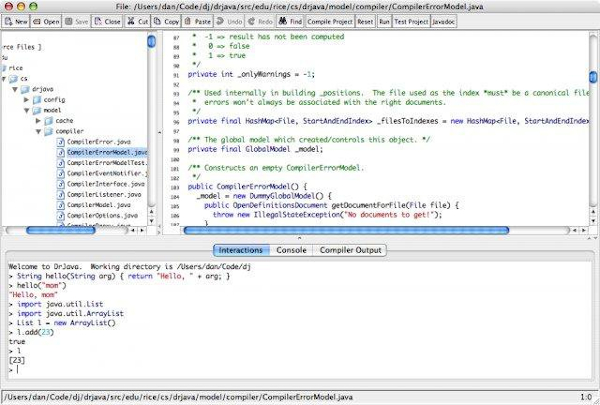This screenshot has width=600, height=405.
Task: Click the Close document toolbar button
Action: pos(107,21)
